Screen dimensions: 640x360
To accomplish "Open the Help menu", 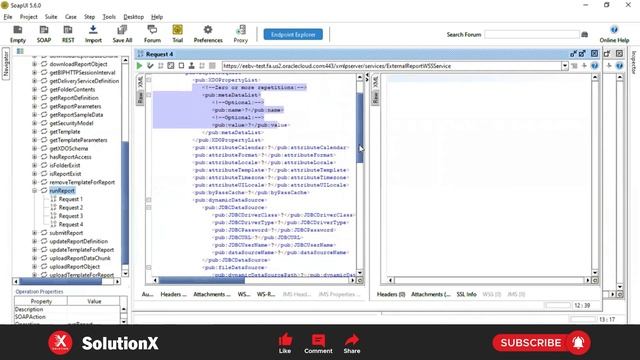I will point(157,17).
